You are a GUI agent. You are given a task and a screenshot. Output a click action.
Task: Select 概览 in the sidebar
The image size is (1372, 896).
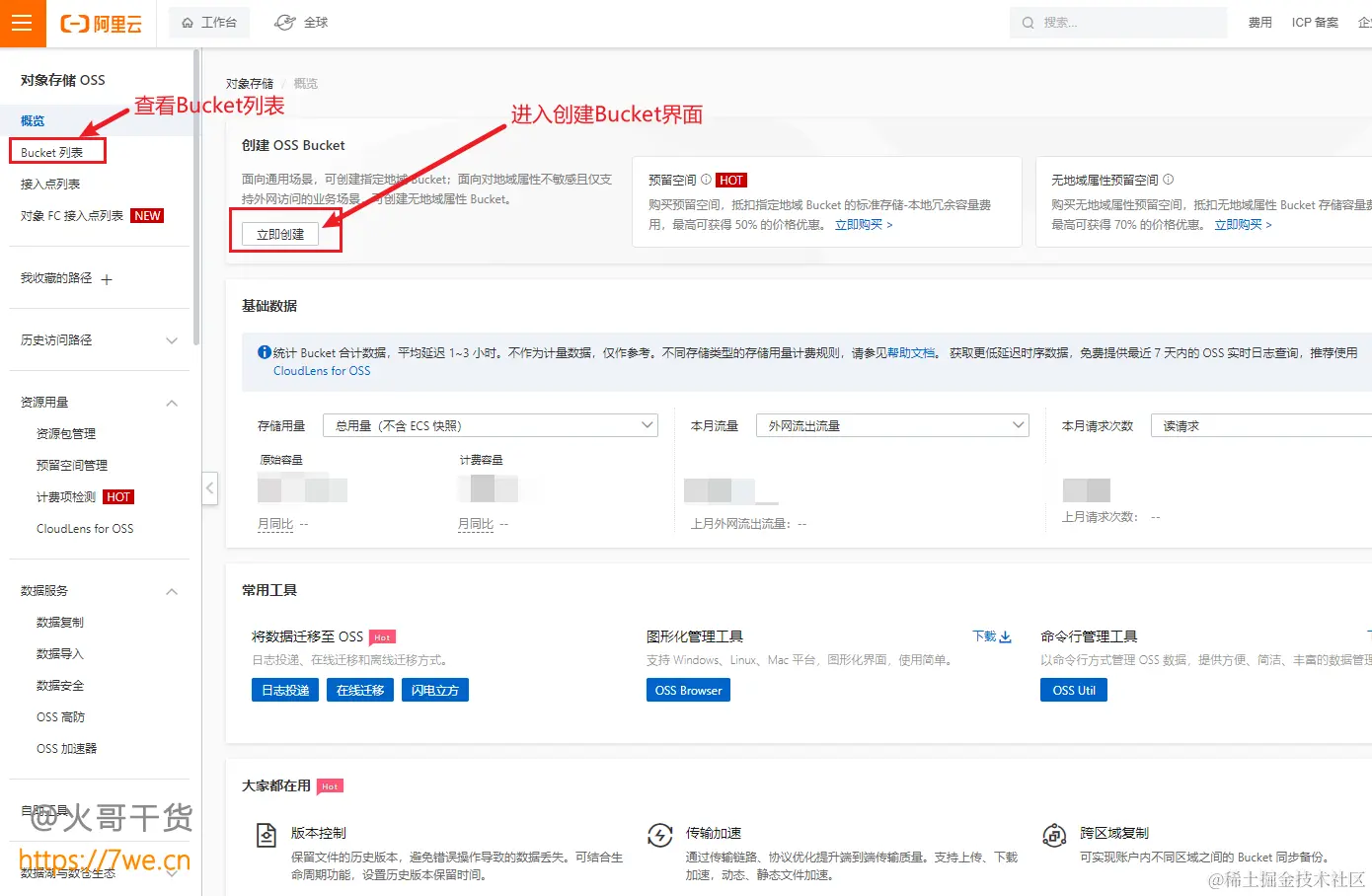(x=33, y=120)
